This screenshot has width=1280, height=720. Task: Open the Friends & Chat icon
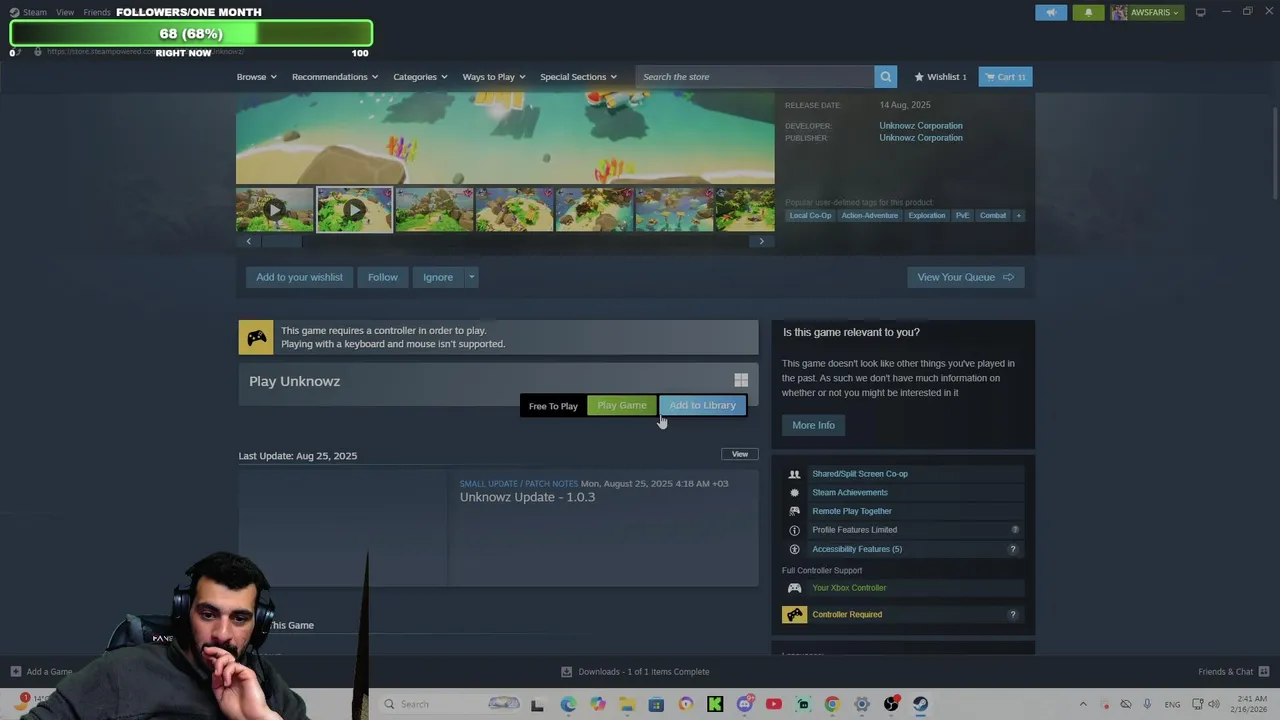coord(1263,672)
